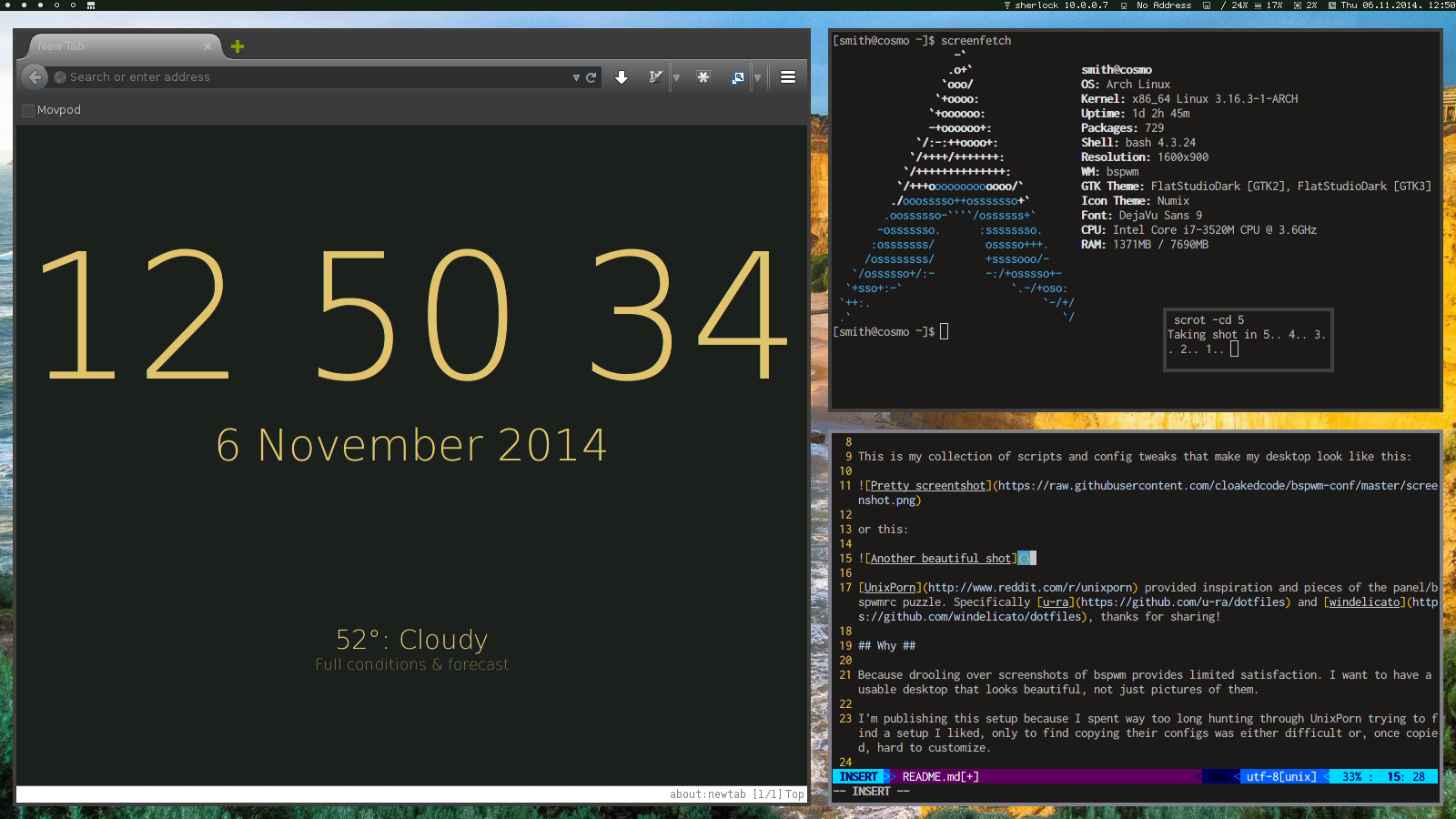Screen dimensions: 1456x819
Task: Click the bspwm layout grid icon in panel
Action: [91, 5]
